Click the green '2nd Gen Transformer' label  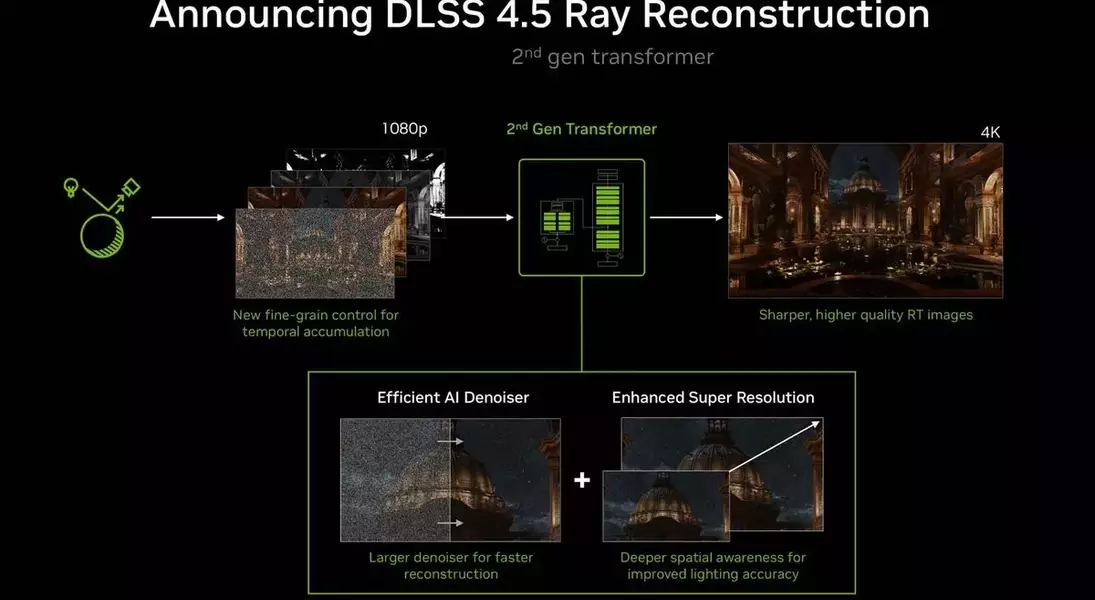point(582,129)
